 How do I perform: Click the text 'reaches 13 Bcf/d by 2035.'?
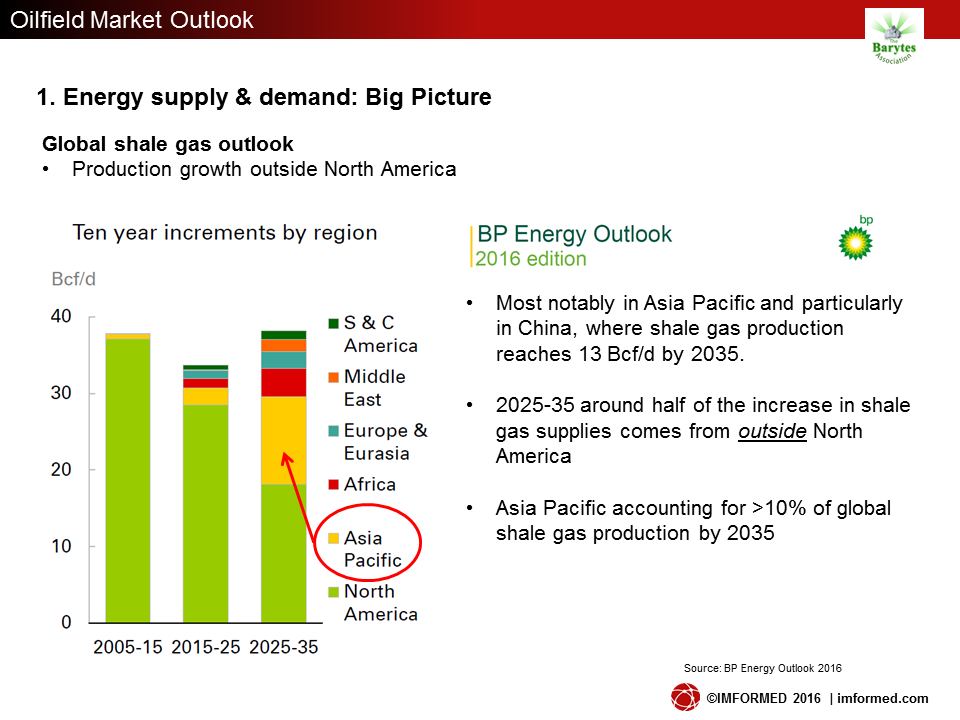[620, 354]
